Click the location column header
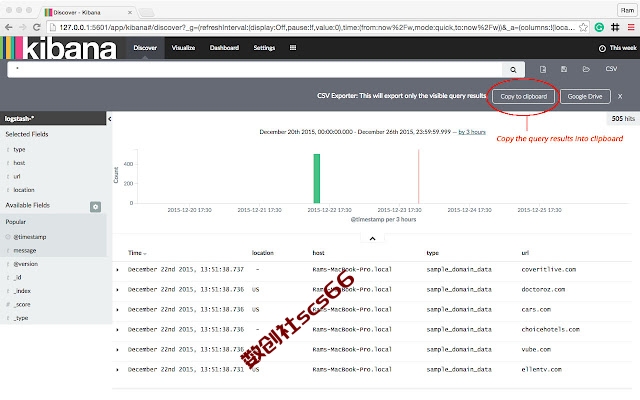Image resolution: width=640 pixels, height=400 pixels. pos(262,253)
